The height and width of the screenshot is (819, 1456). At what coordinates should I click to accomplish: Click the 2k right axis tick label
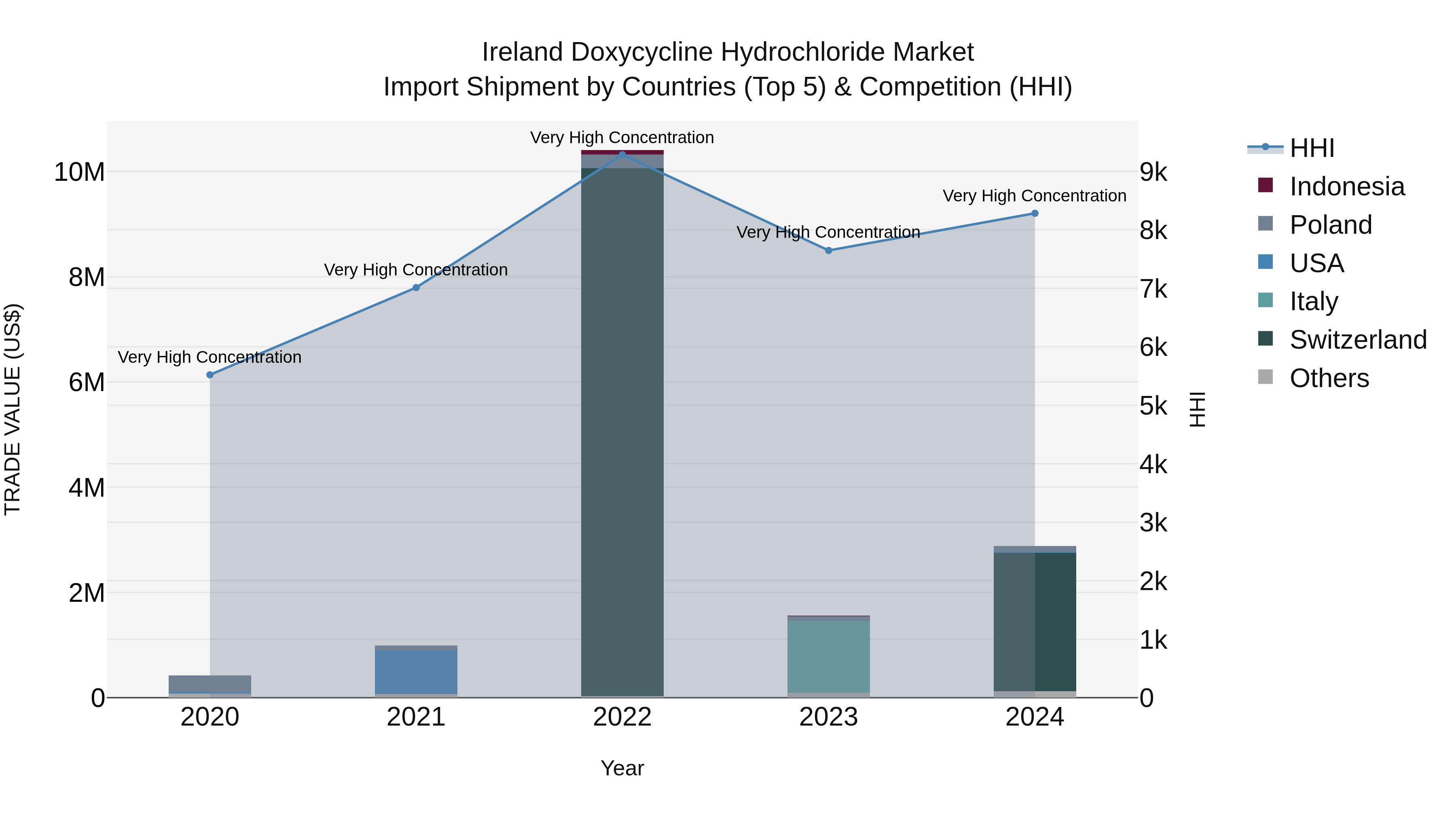[x=1153, y=582]
